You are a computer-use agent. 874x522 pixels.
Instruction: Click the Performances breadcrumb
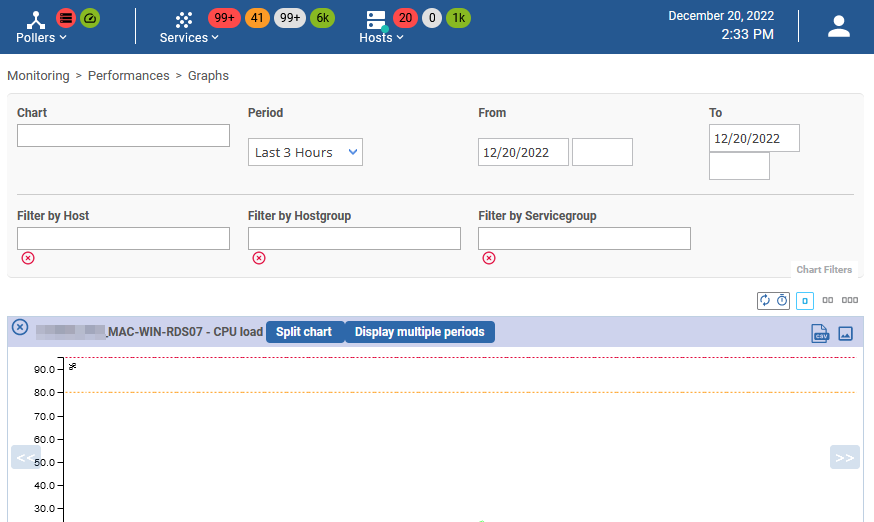(129, 75)
